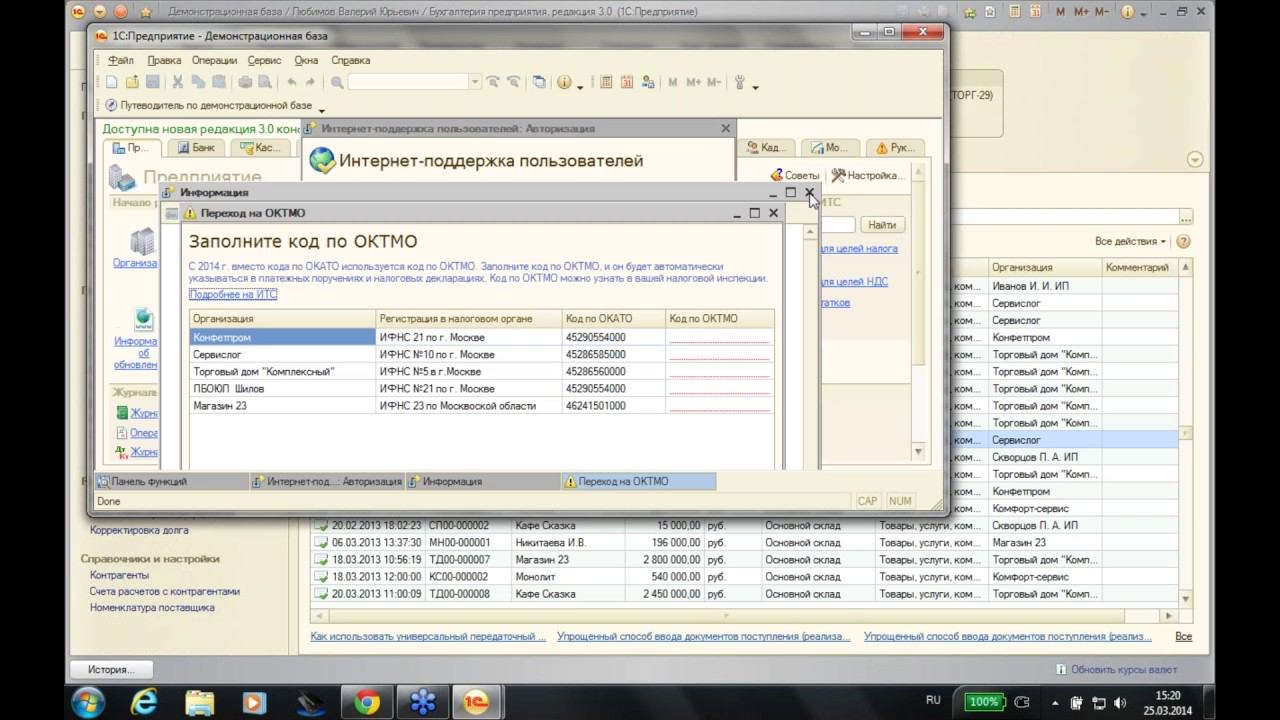The height and width of the screenshot is (720, 1280).
Task: Click the Find magnifier toolbar icon
Action: point(337,82)
